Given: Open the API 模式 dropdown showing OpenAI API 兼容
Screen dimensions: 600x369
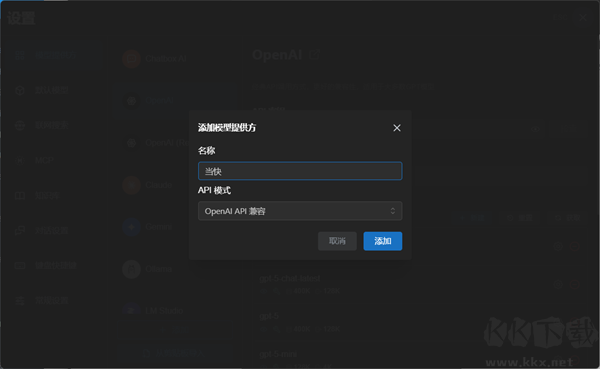Looking at the screenshot, I should point(300,211).
